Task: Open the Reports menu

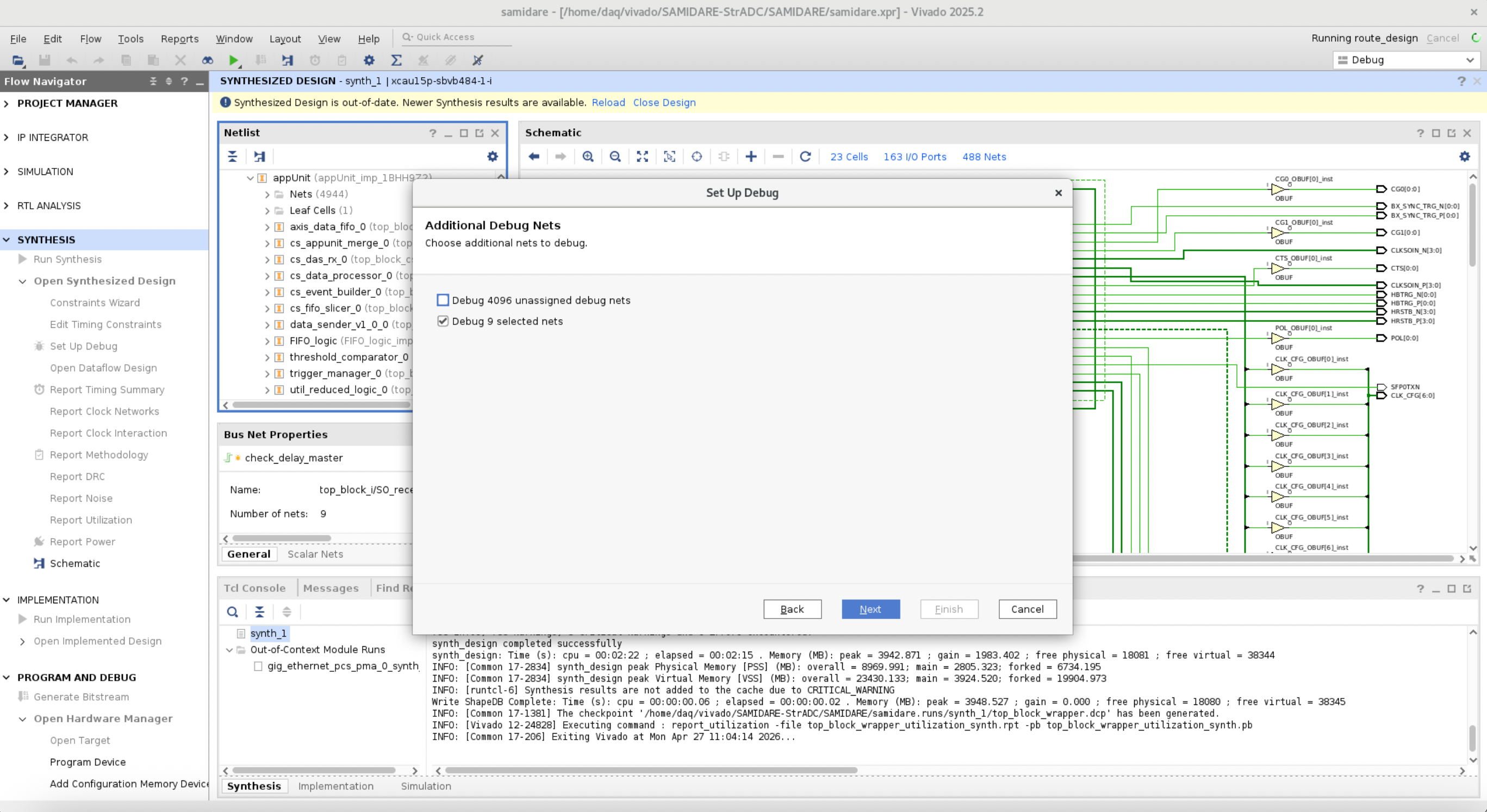Action: pyautogui.click(x=179, y=39)
